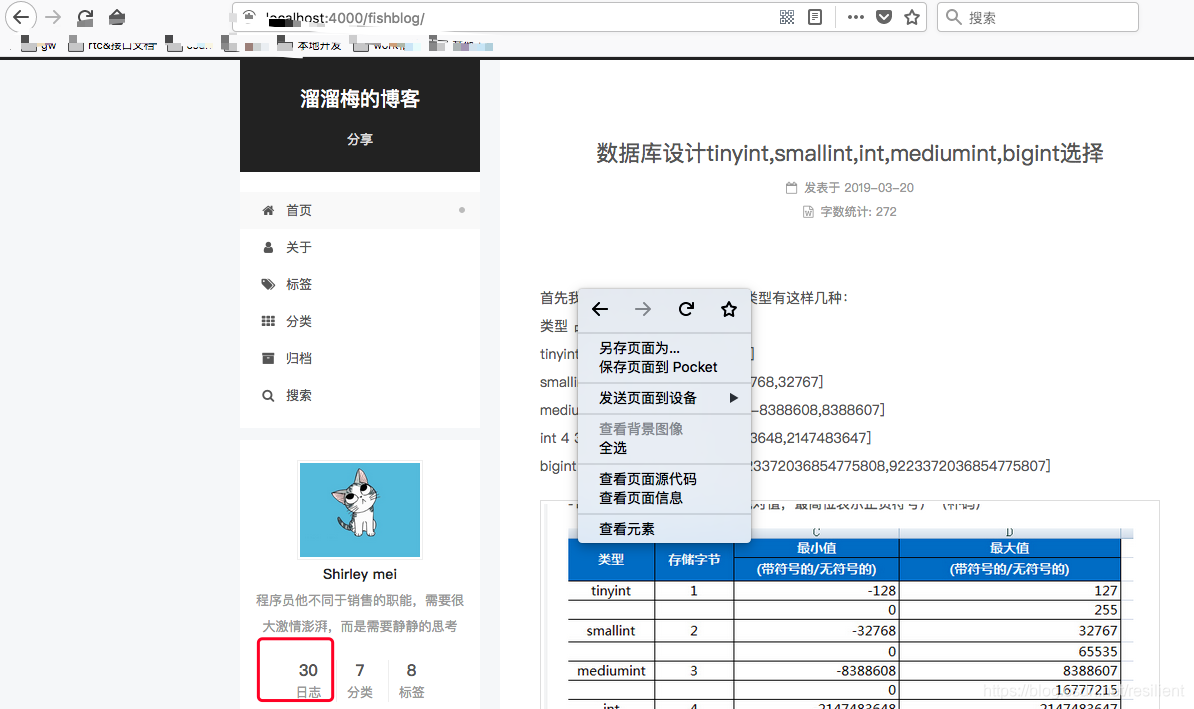The image size is (1194, 709).
Task: Open the page actions three-dots menu
Action: tap(856, 17)
